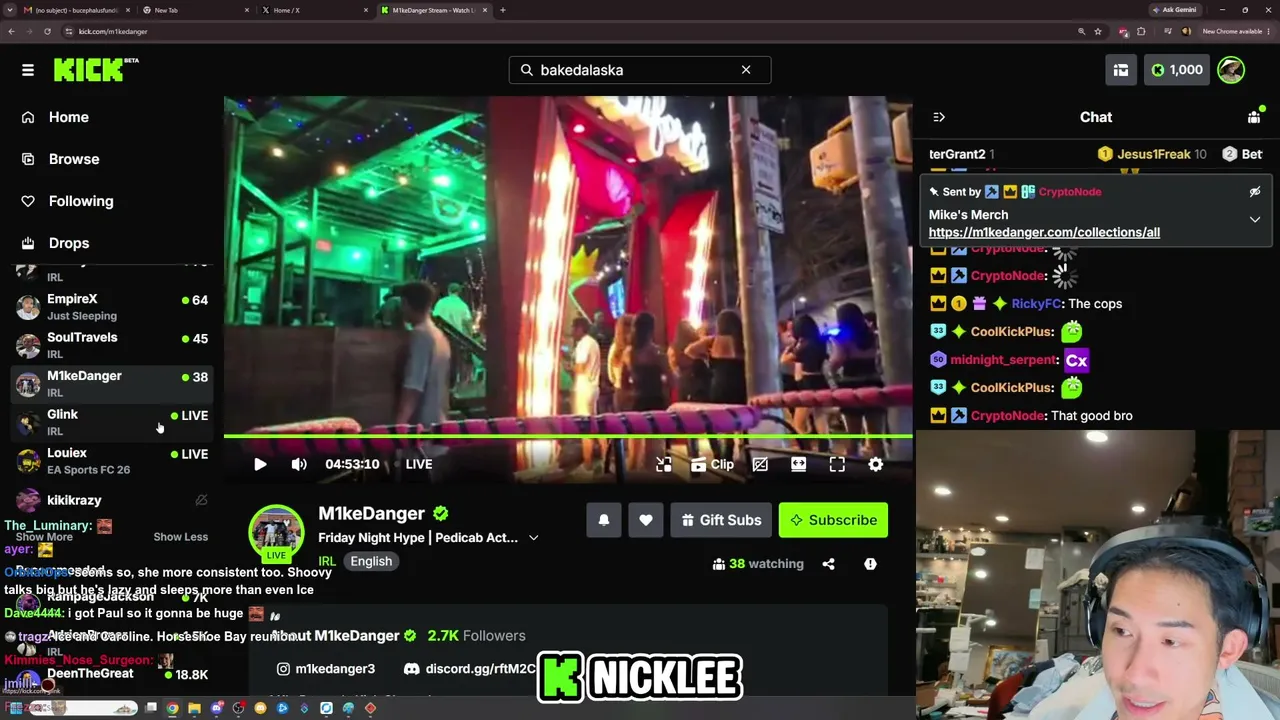Click Gift Subs button

click(721, 520)
